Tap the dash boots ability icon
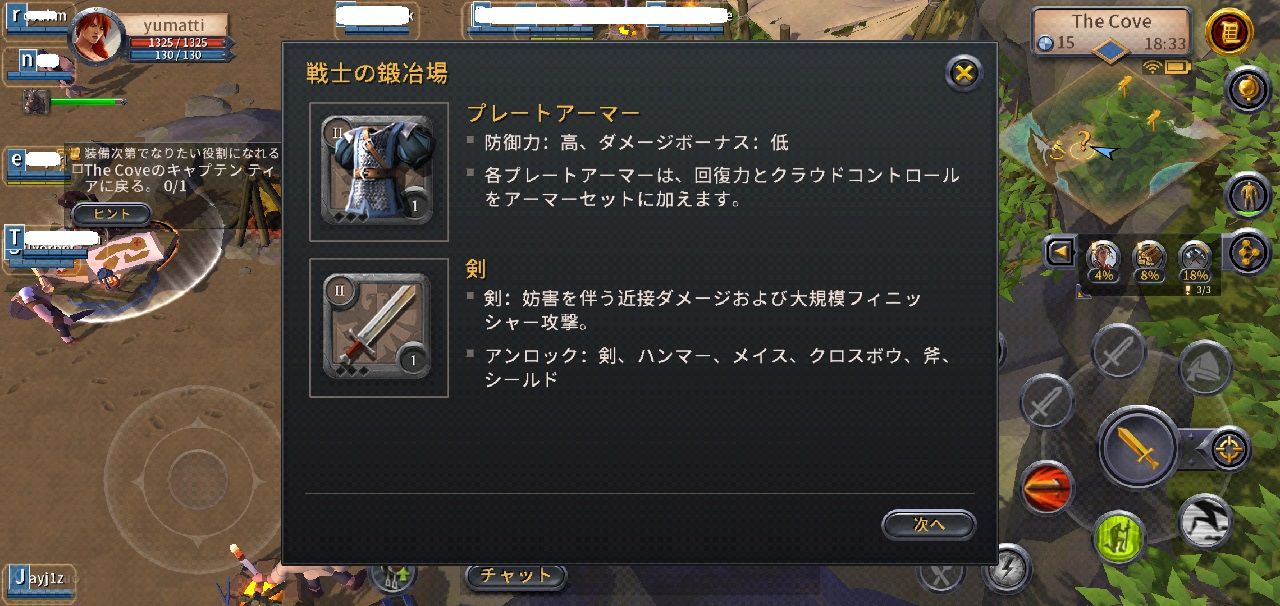The width and height of the screenshot is (1280, 606). [1205, 520]
